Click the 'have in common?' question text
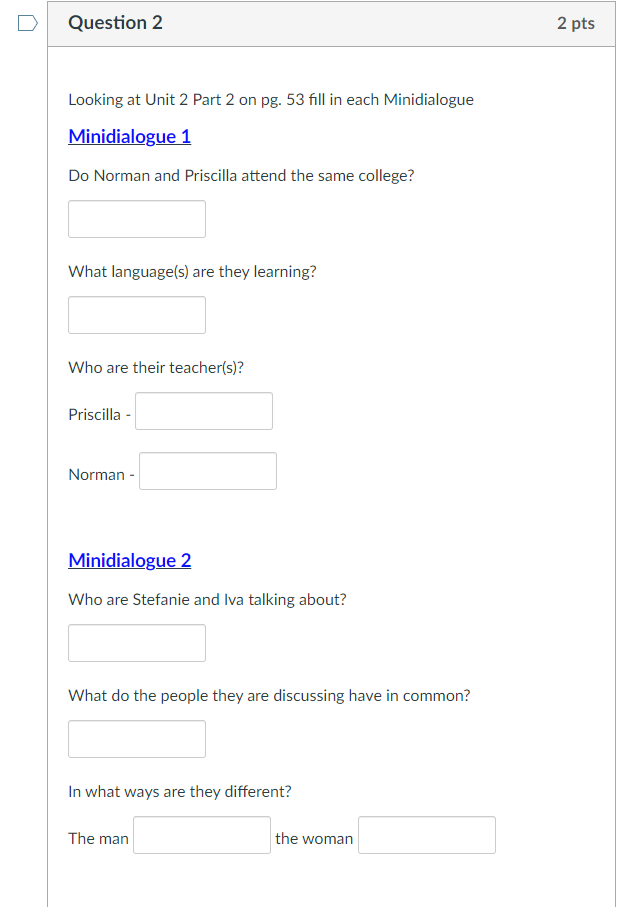 point(268,696)
